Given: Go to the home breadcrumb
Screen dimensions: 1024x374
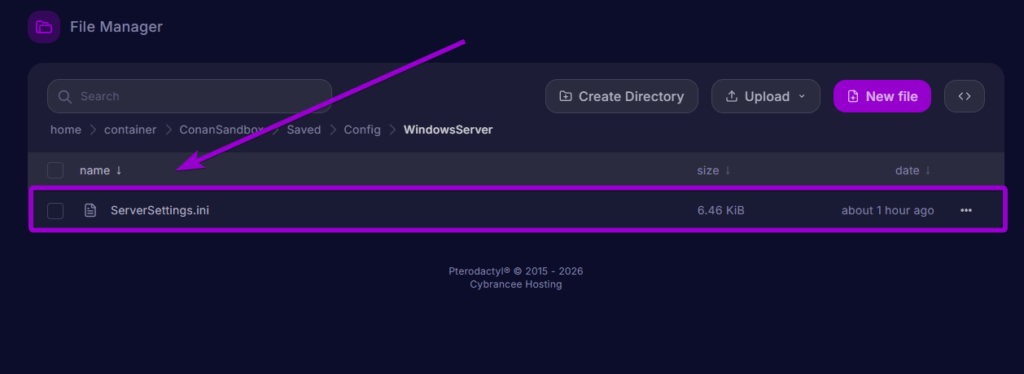Looking at the screenshot, I should click(65, 130).
